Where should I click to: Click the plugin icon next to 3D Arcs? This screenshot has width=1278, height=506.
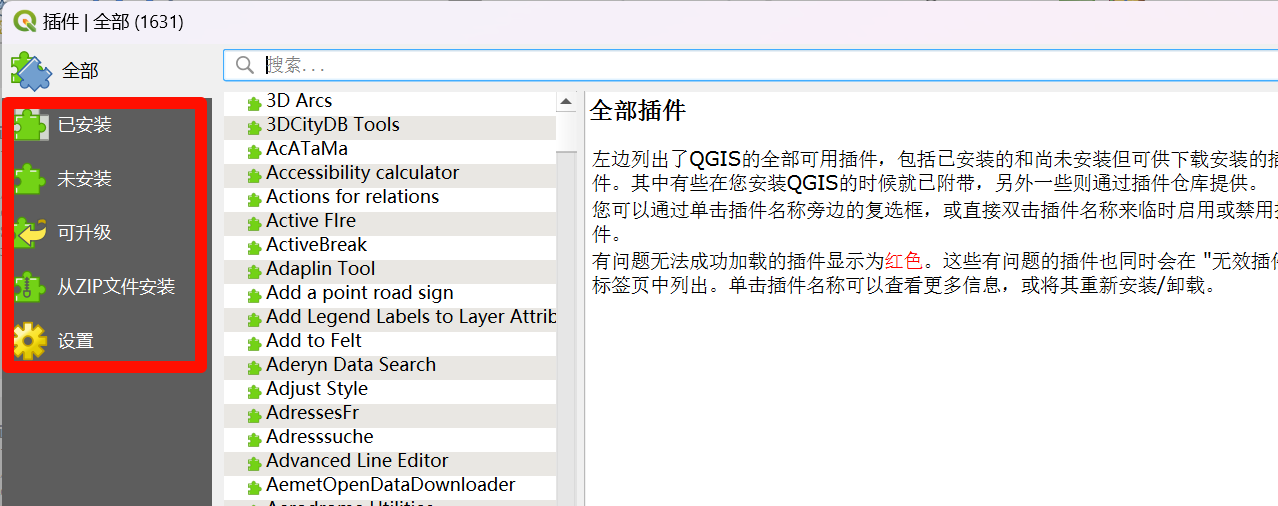[x=254, y=103]
